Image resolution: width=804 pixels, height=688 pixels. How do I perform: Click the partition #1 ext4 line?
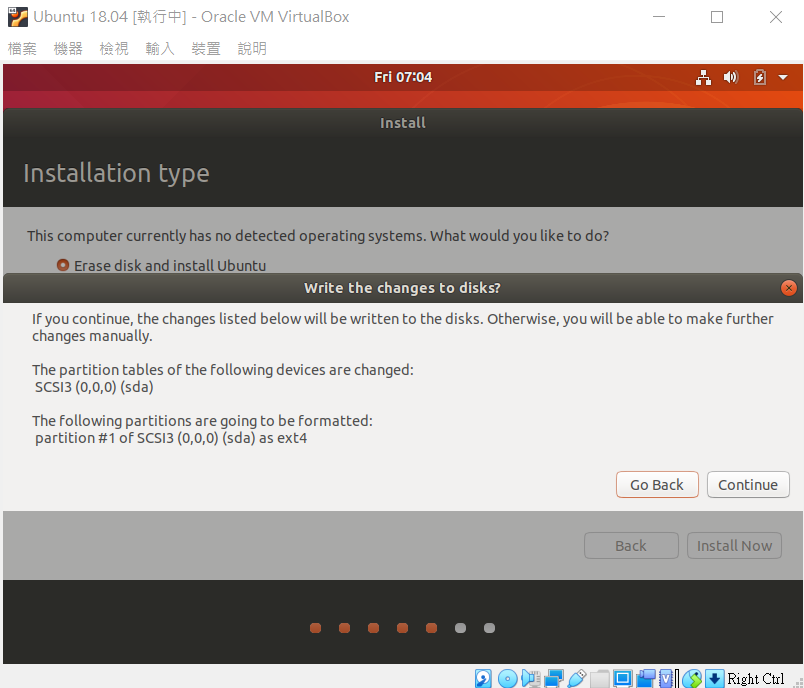(171, 438)
